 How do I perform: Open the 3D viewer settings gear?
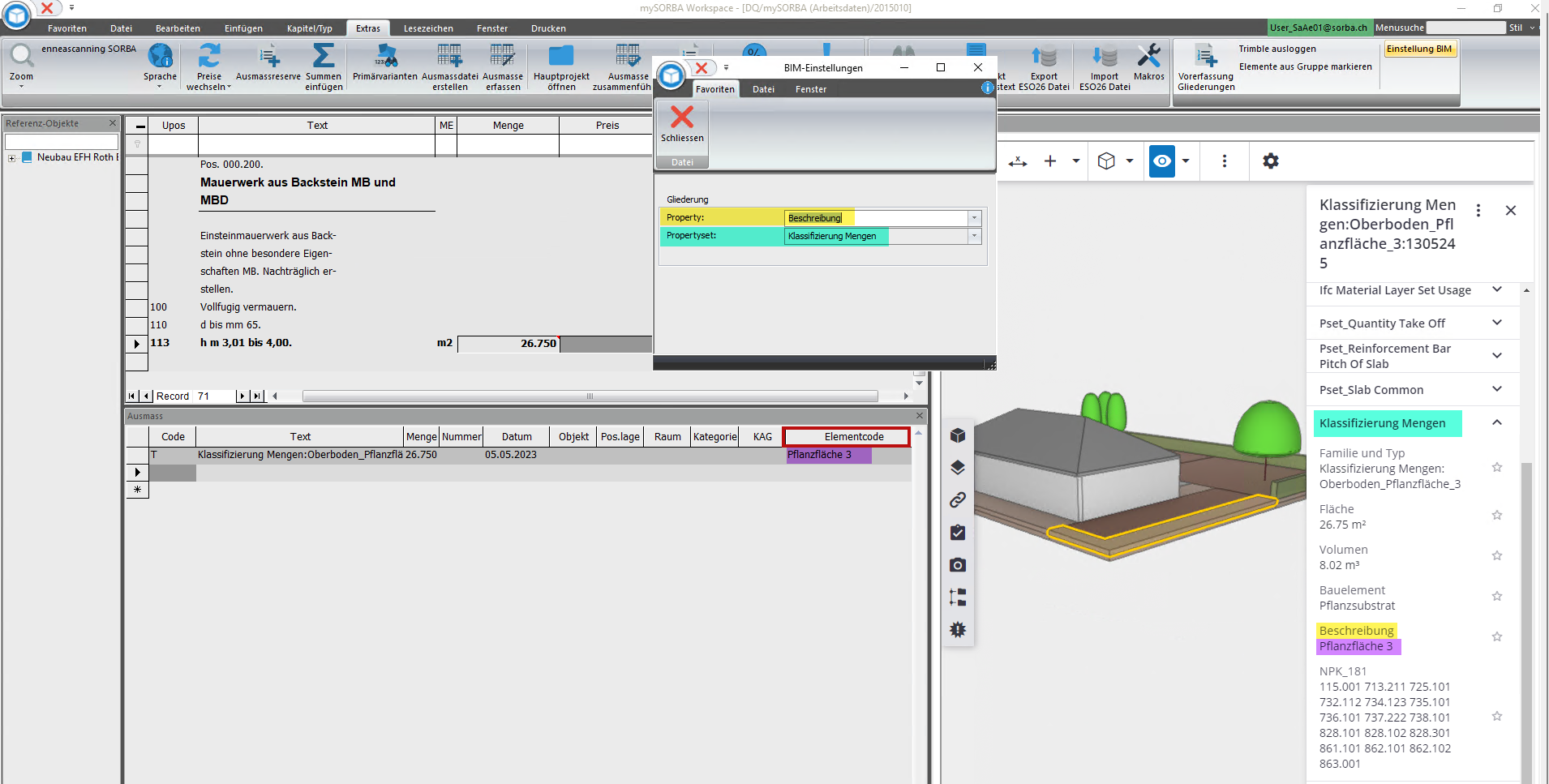(1270, 161)
